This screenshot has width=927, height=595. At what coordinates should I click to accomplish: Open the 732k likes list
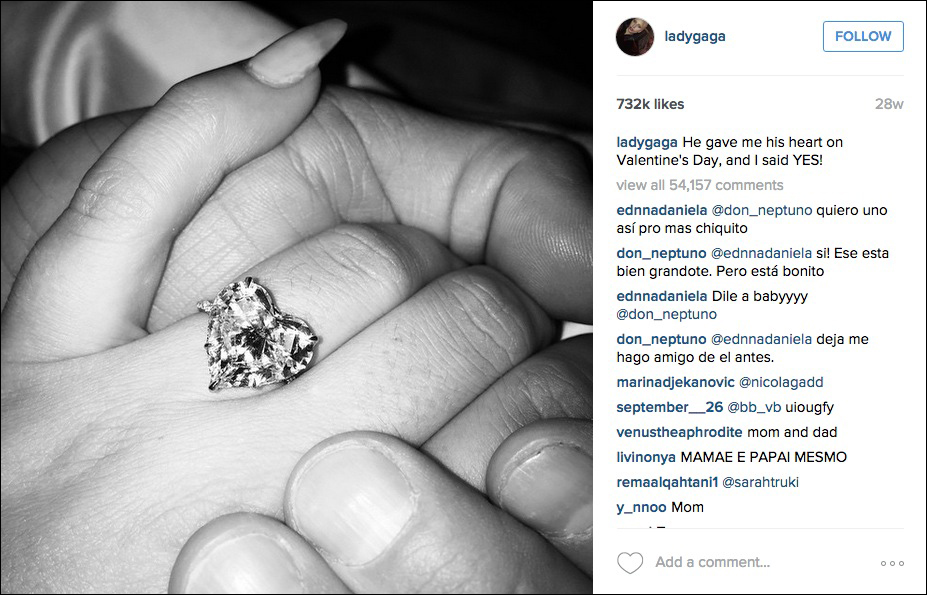tap(650, 104)
